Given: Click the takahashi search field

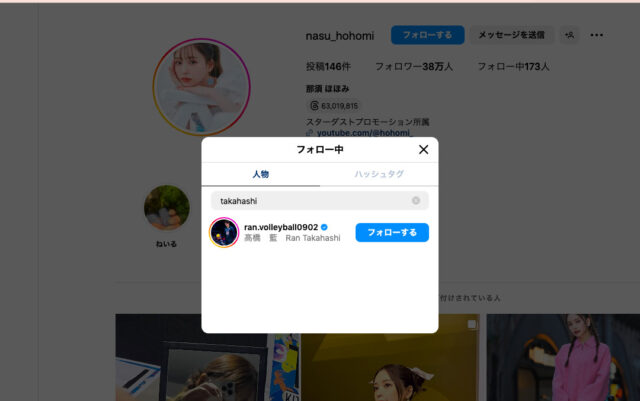Looking at the screenshot, I should (320, 201).
